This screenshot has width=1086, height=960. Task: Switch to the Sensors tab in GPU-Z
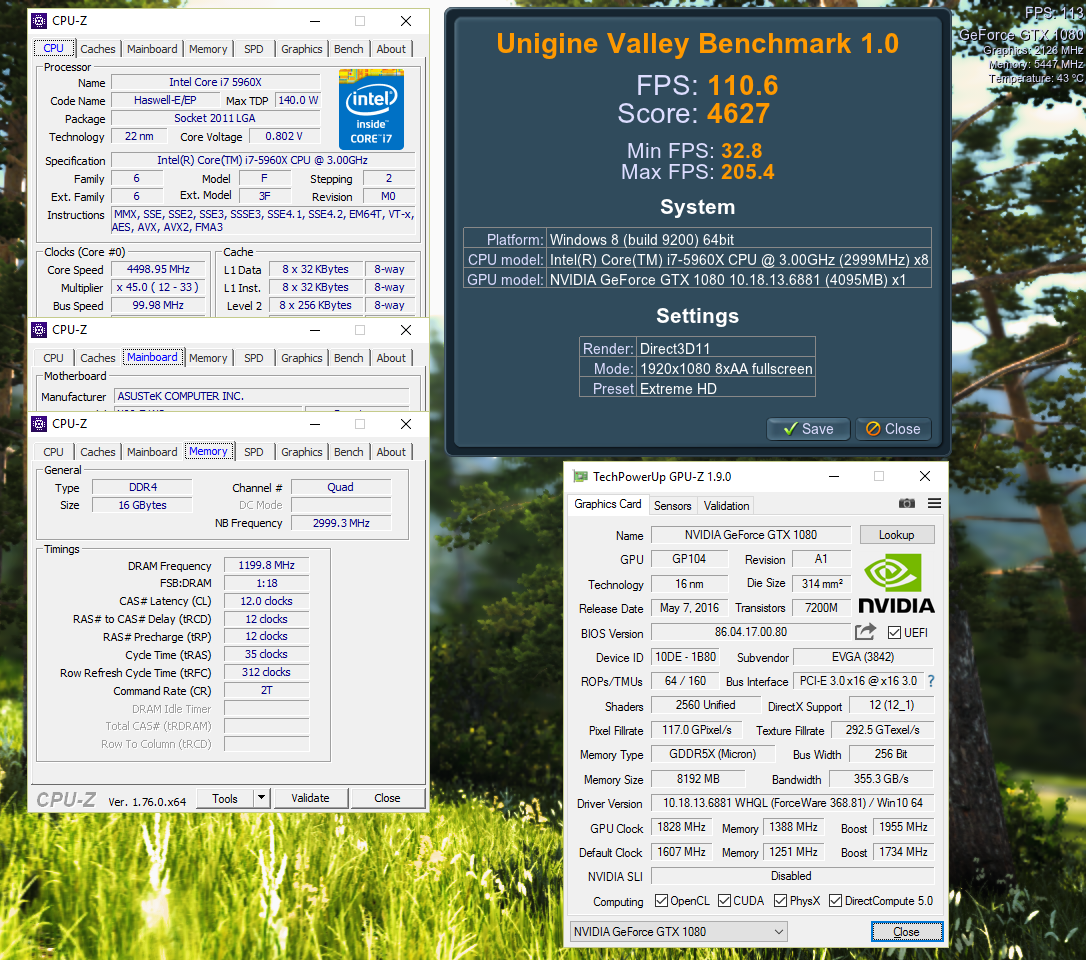click(x=673, y=506)
